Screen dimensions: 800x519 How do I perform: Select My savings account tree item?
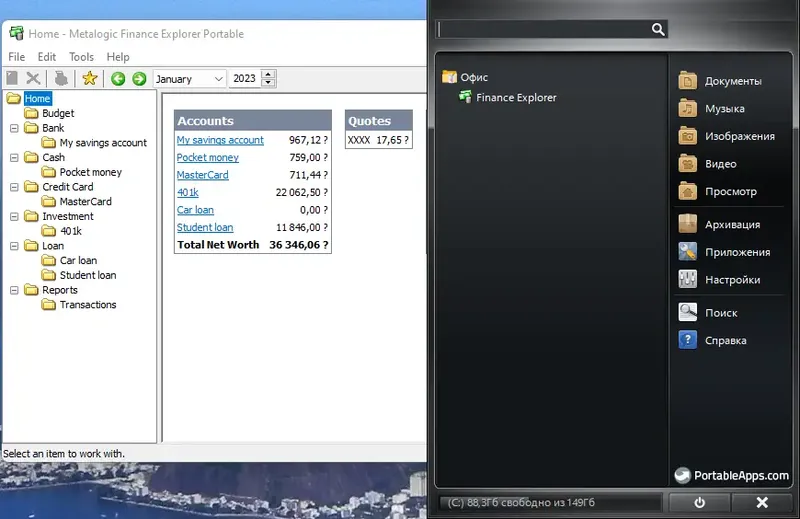click(x=103, y=143)
